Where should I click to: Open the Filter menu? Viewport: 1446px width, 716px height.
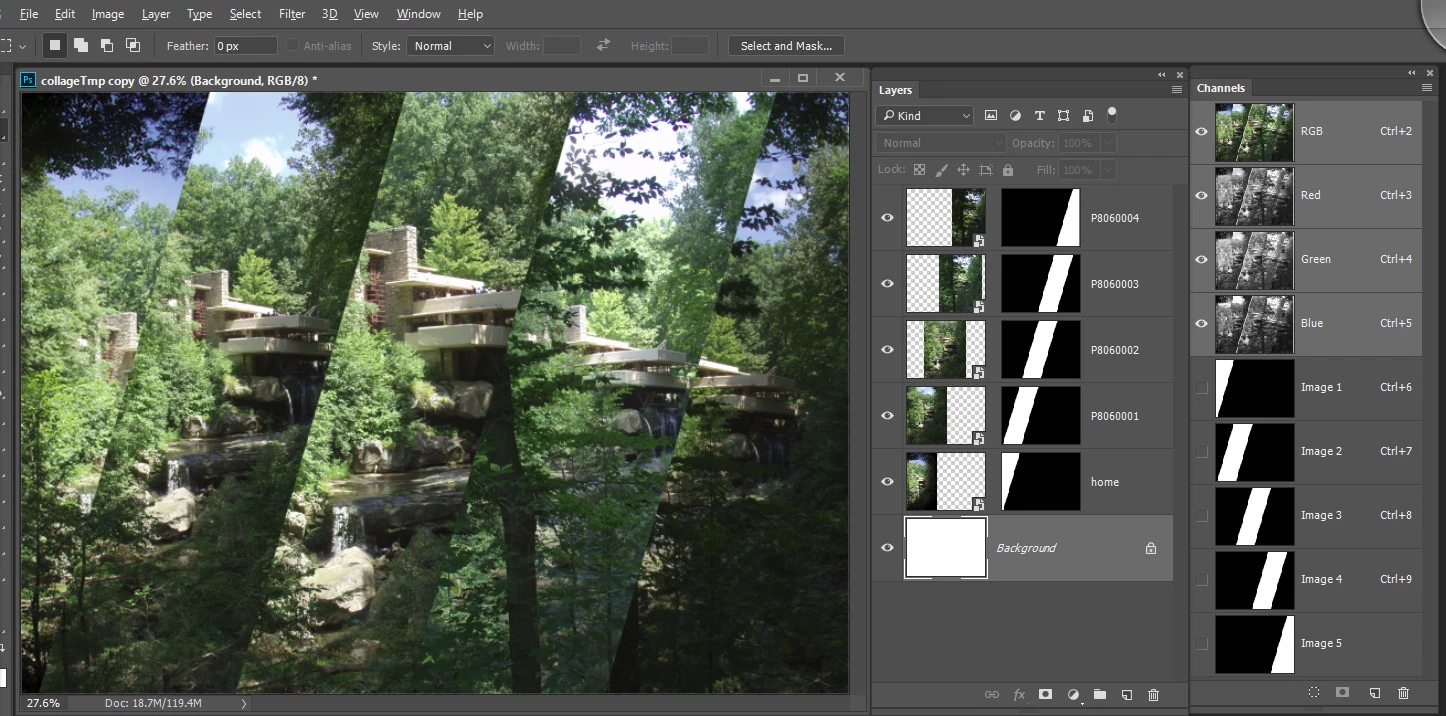pyautogui.click(x=292, y=14)
